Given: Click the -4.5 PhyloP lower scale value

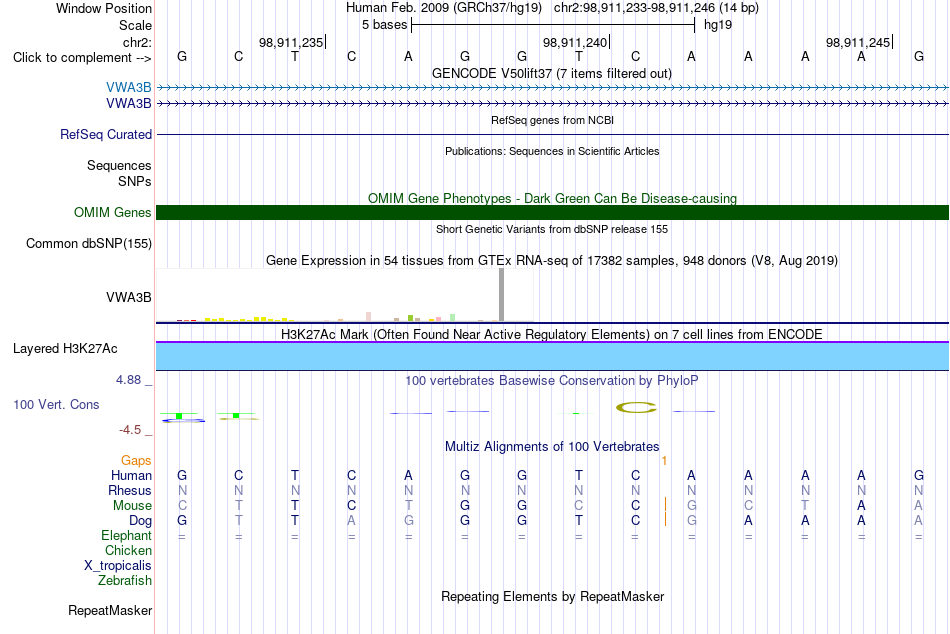Looking at the screenshot, I should click(x=130, y=430).
